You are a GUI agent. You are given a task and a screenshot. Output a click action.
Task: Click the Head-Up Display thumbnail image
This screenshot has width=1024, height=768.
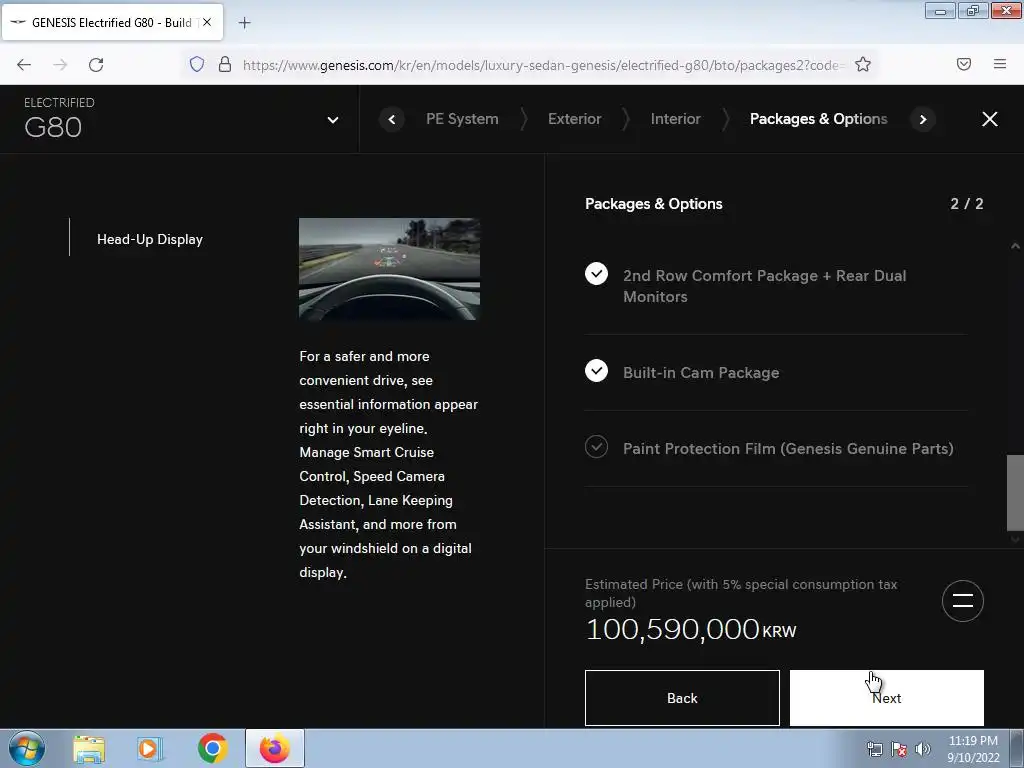[389, 269]
